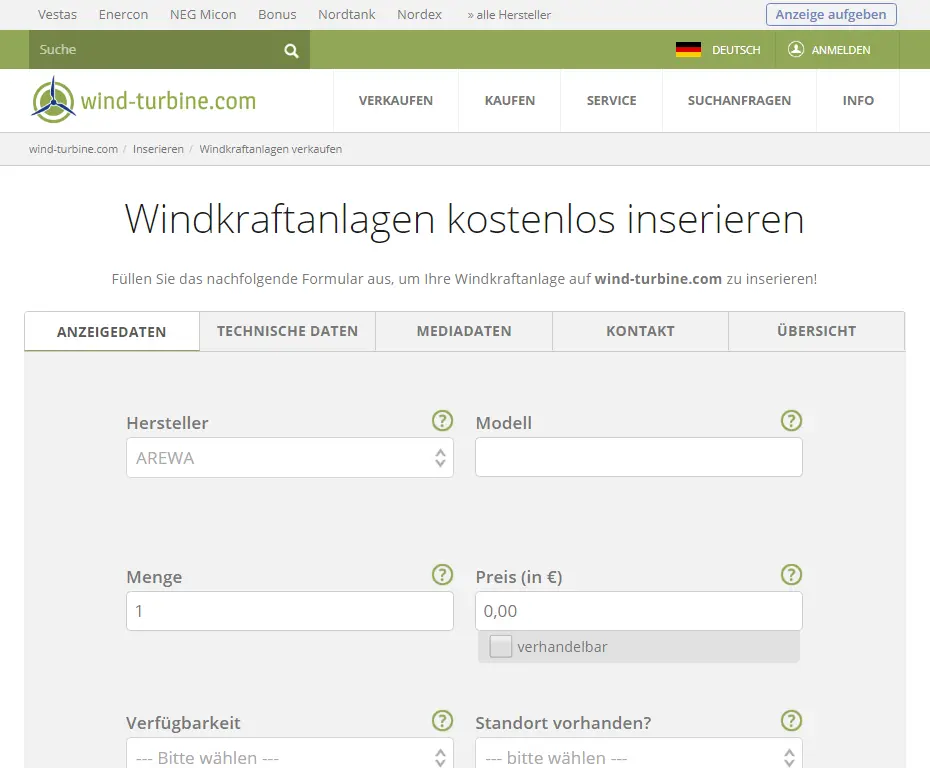930x768 pixels.
Task: Open the help icon next to Hersteller
Action: [x=442, y=421]
